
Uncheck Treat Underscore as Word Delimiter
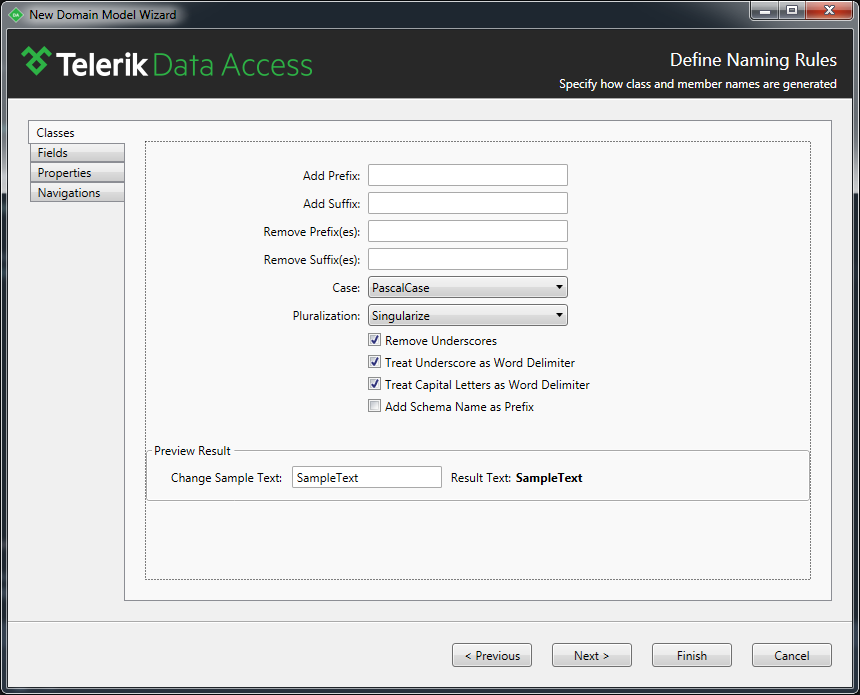click(x=375, y=362)
